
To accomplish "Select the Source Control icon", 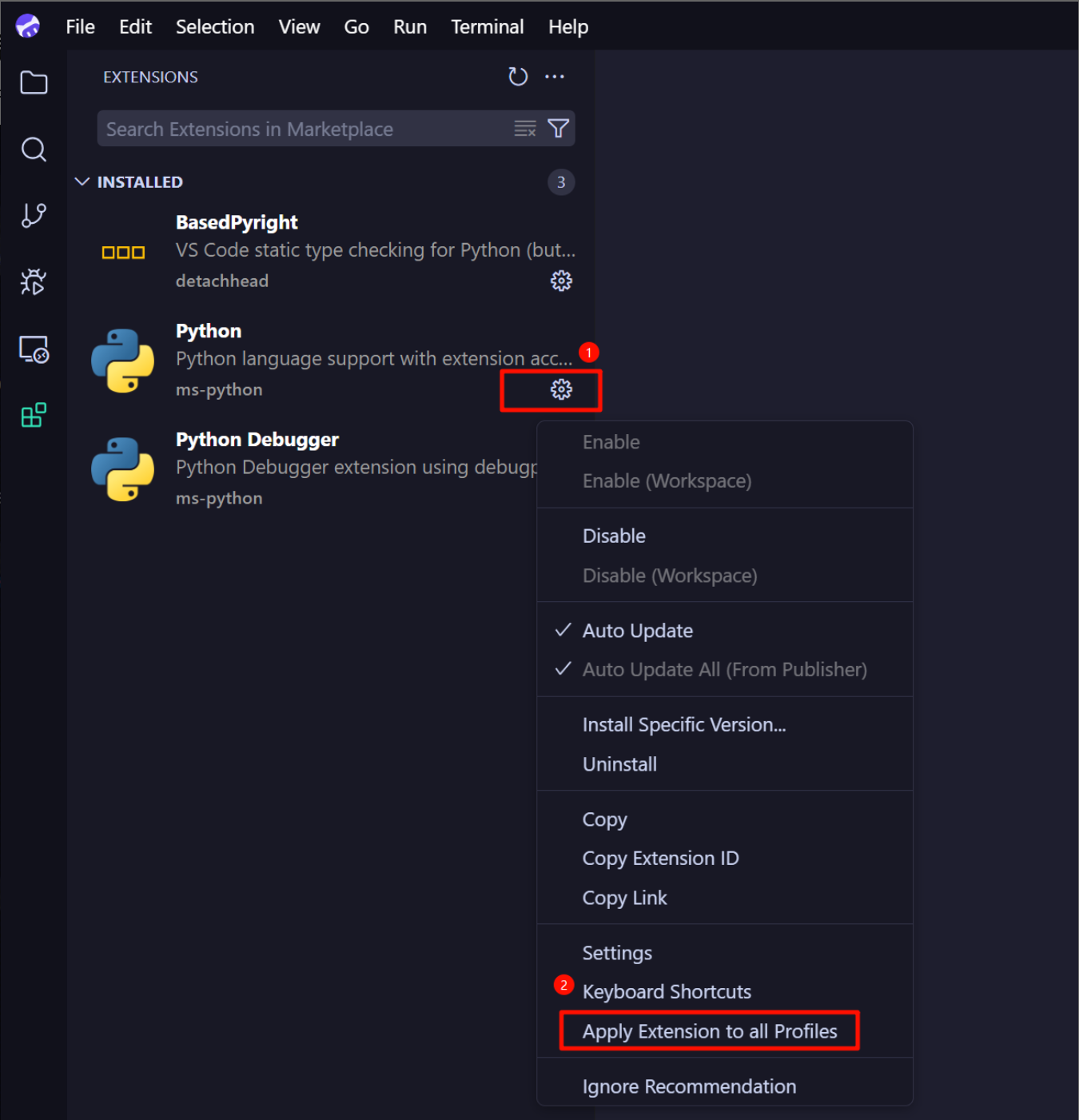I will (33, 215).
